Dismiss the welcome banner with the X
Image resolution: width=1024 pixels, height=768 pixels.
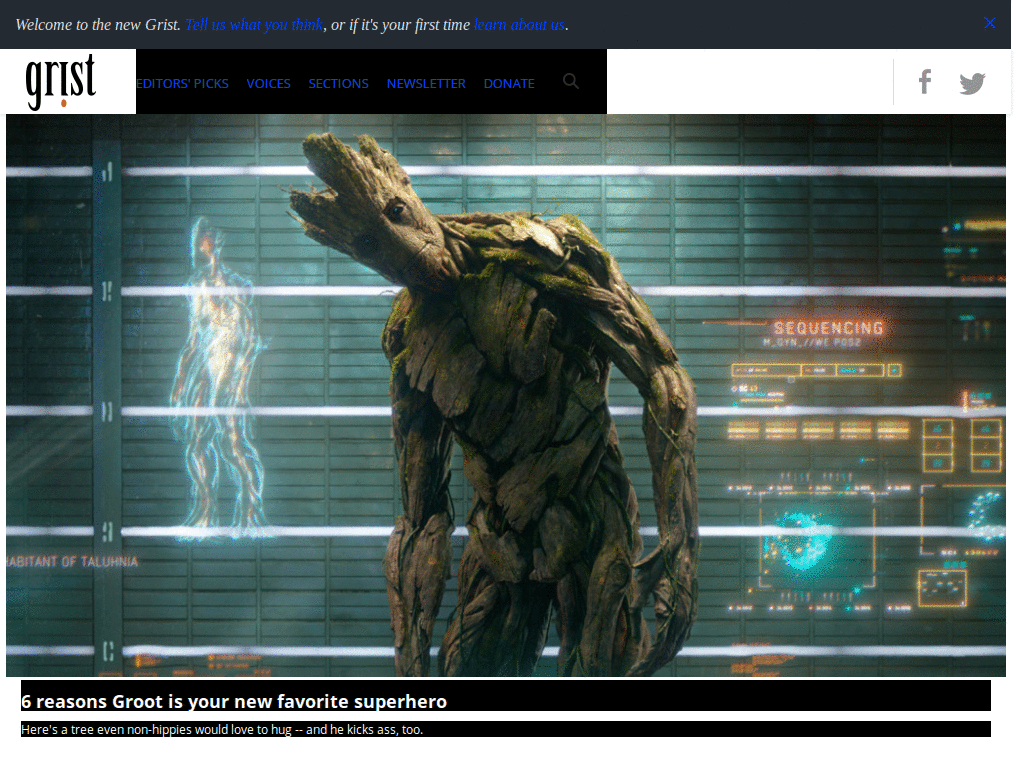point(989,23)
